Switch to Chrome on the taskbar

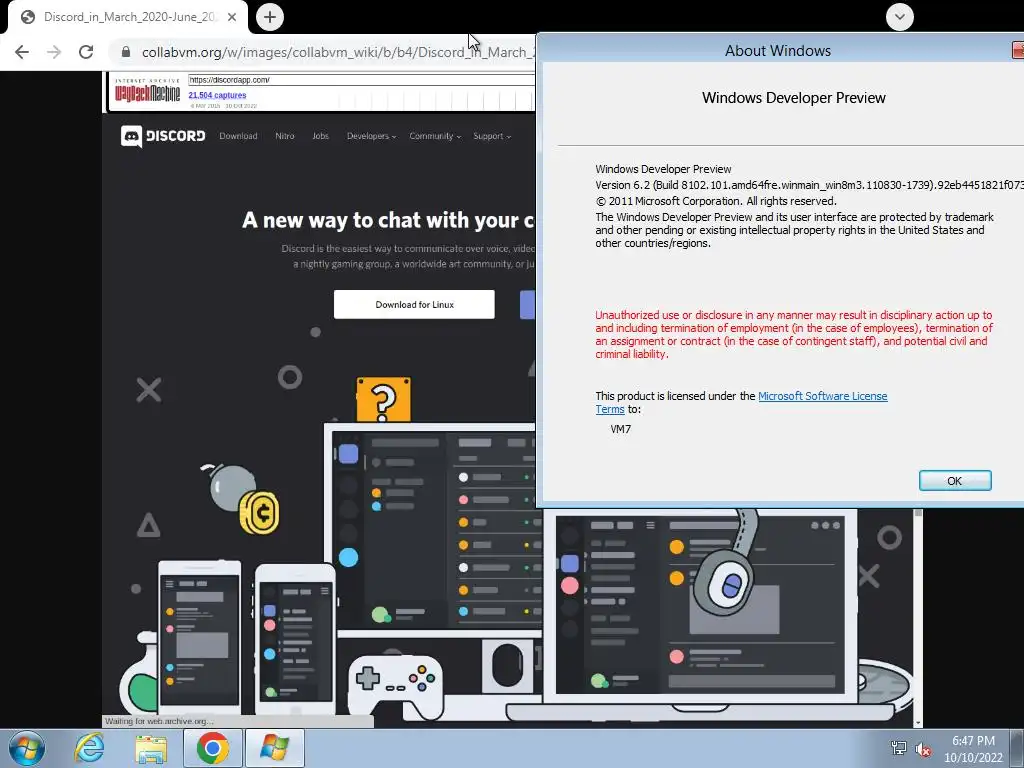[212, 748]
